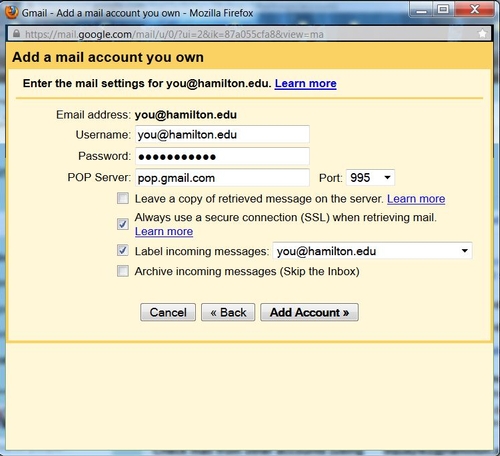The width and height of the screenshot is (500, 456).
Task: Open the Port 995 dropdown
Action: click(370, 177)
